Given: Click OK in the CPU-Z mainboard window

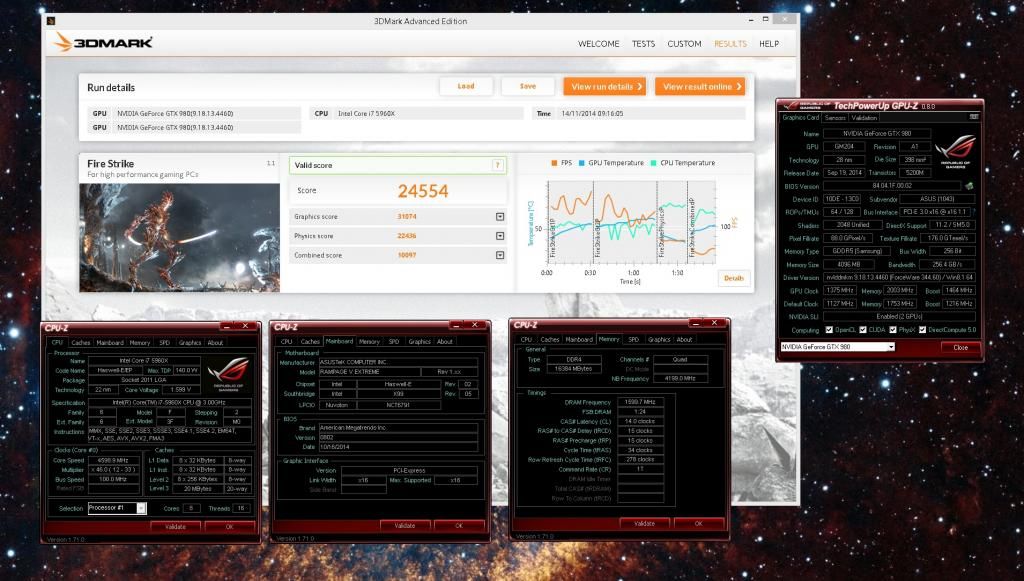Looking at the screenshot, I should click(459, 526).
